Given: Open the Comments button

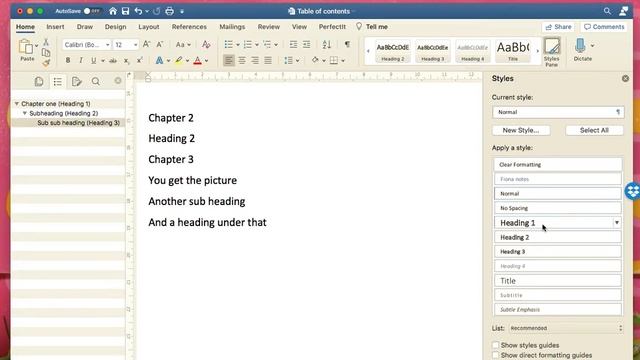Looking at the screenshot, I should (604, 27).
